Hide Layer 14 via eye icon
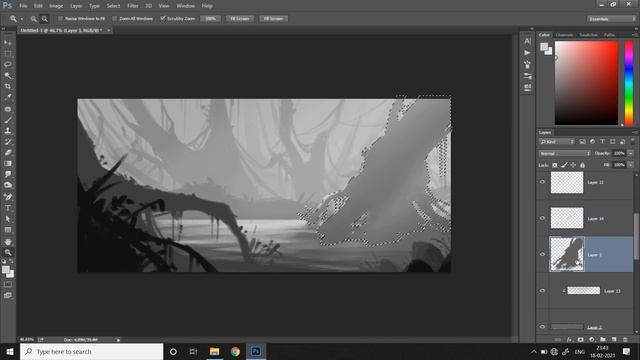The height and width of the screenshot is (360, 640). click(542, 218)
